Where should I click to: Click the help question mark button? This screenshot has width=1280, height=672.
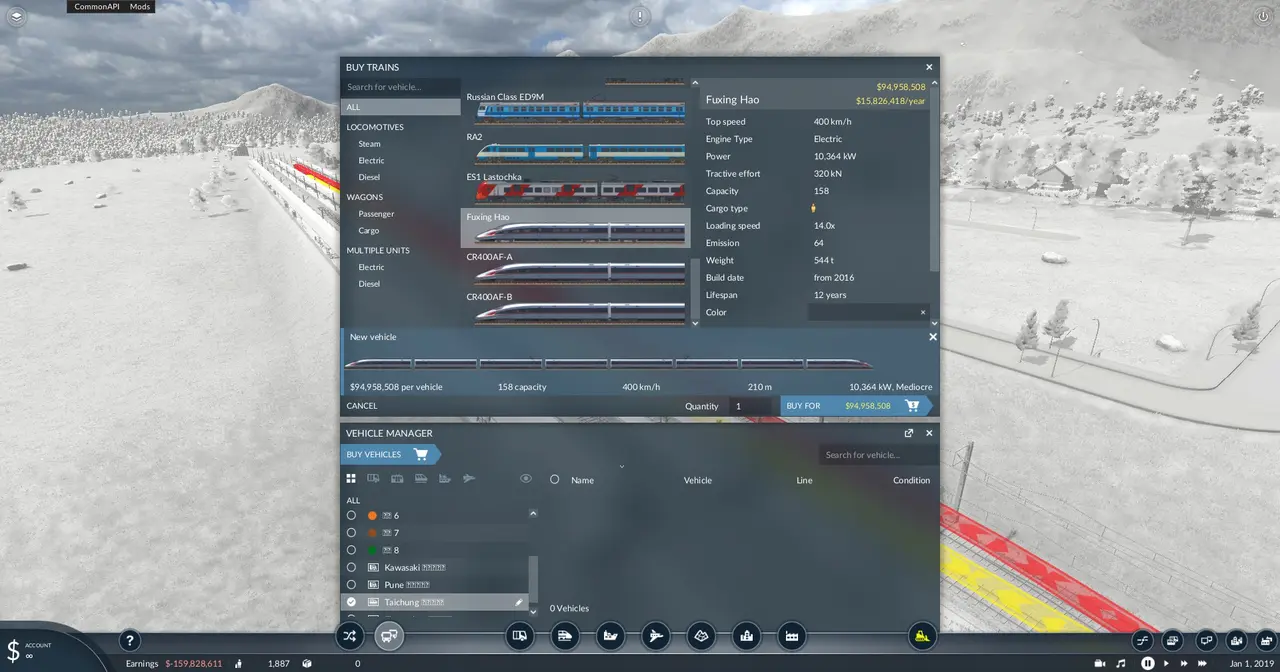coord(129,641)
